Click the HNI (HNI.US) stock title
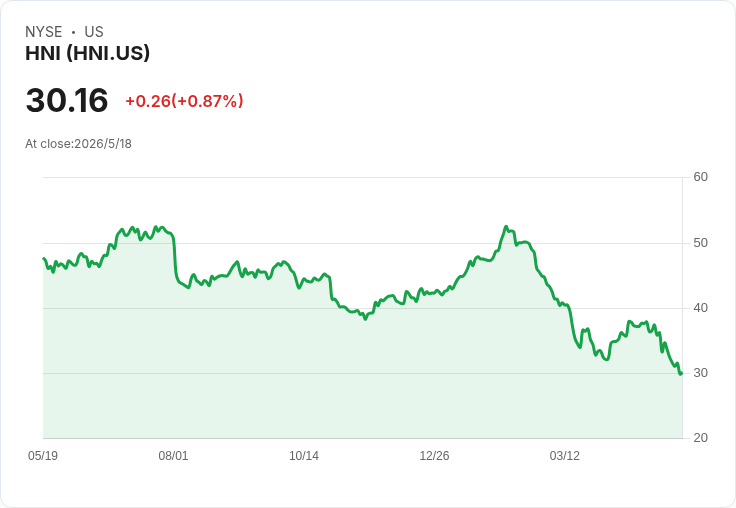Viewport: 736px width, 508px height. pyautogui.click(x=87, y=53)
